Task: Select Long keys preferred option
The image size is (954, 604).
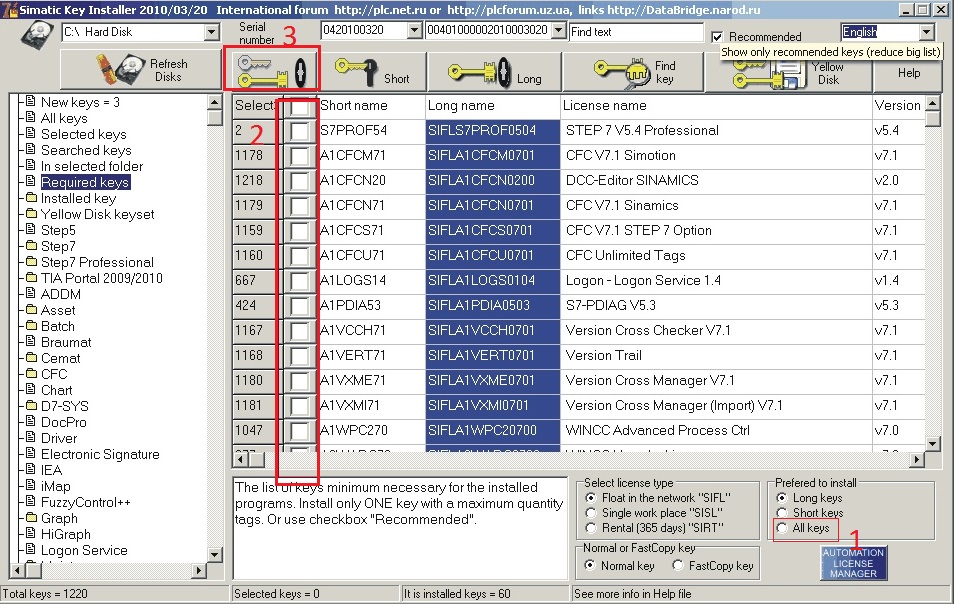Action: (x=782, y=498)
